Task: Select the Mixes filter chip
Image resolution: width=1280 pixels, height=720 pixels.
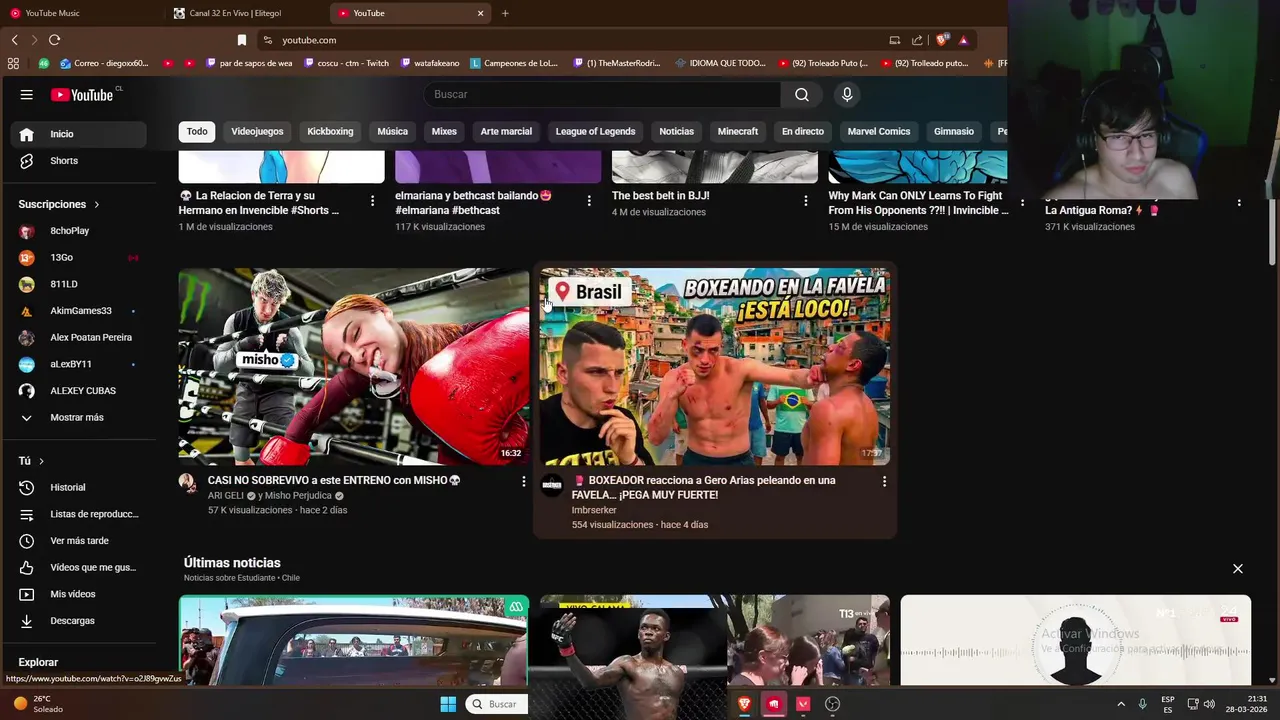Action: [x=444, y=131]
